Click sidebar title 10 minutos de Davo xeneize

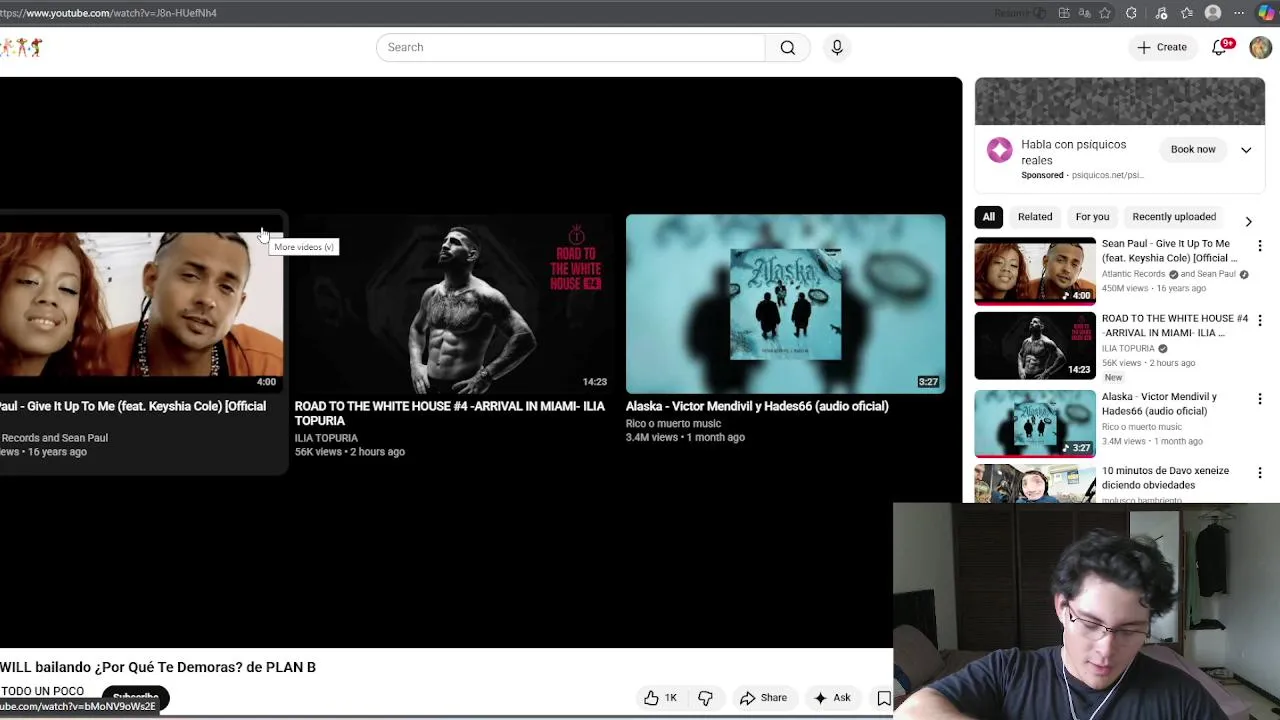point(1165,478)
